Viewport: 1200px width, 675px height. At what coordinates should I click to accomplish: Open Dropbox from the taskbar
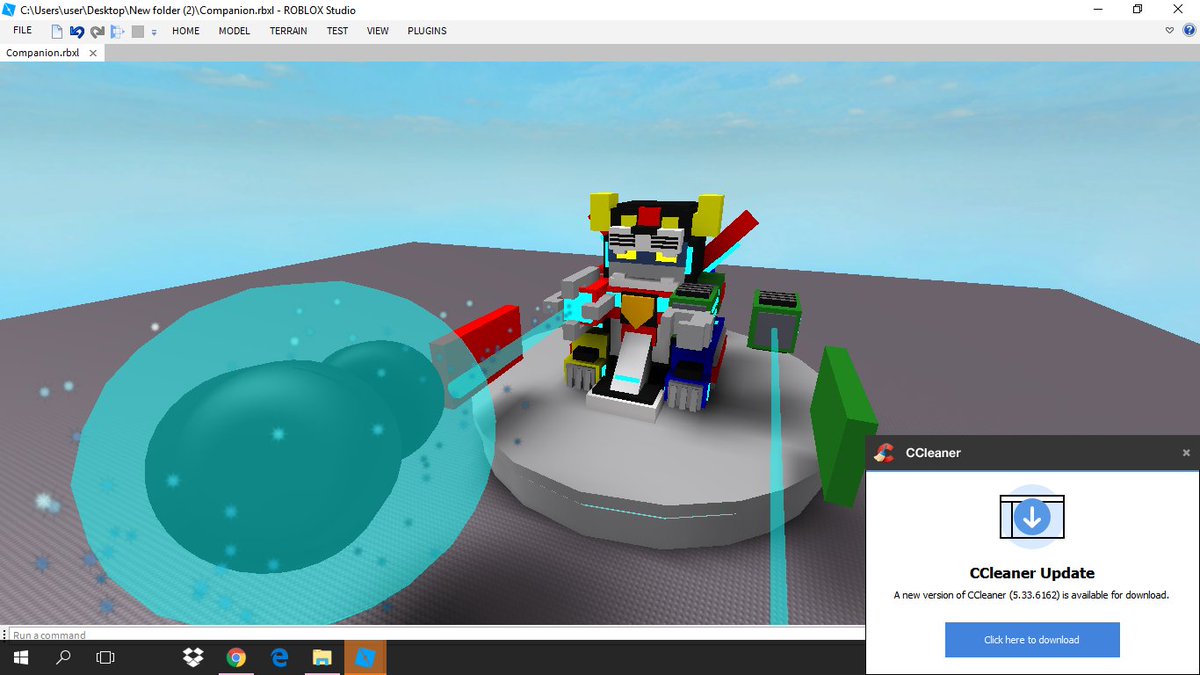pos(194,658)
